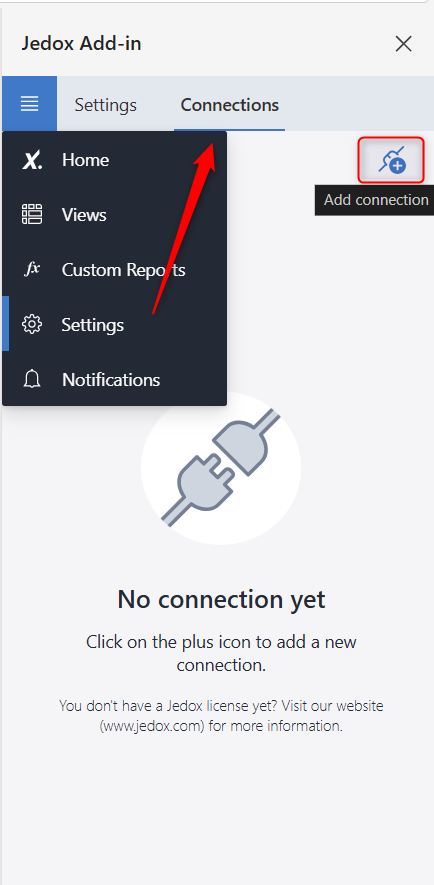This screenshot has width=434, height=885.
Task: Click the disconnected plugs illustration
Action: pos(221,468)
